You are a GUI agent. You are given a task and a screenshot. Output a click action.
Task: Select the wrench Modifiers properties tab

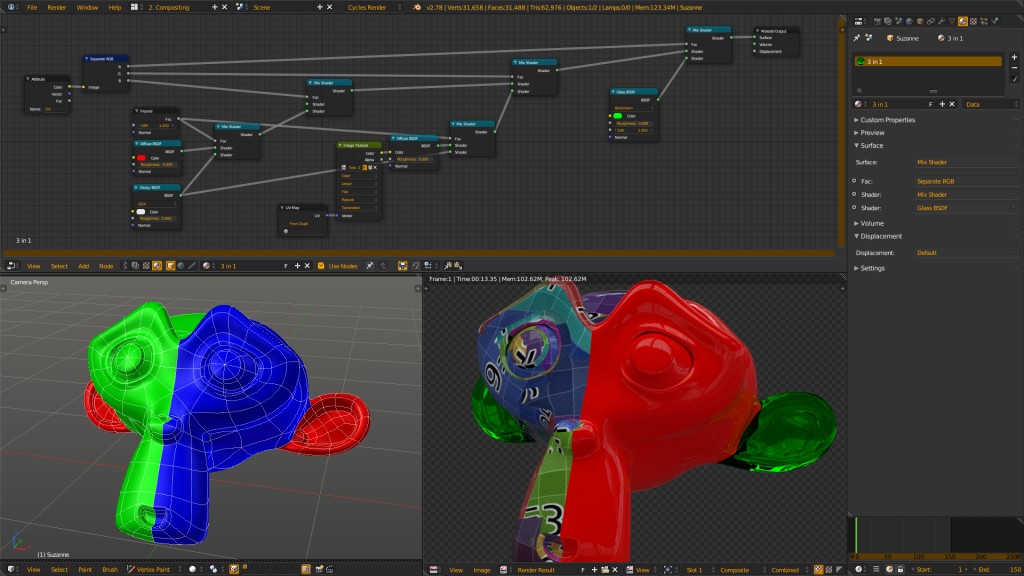pyautogui.click(x=941, y=19)
